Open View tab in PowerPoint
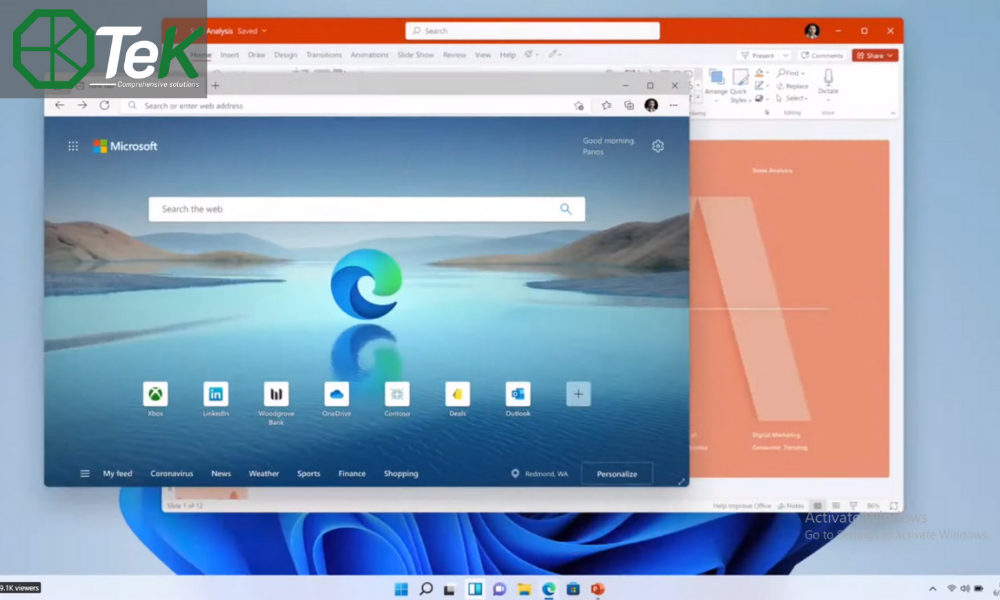The image size is (1000, 600). coord(483,55)
